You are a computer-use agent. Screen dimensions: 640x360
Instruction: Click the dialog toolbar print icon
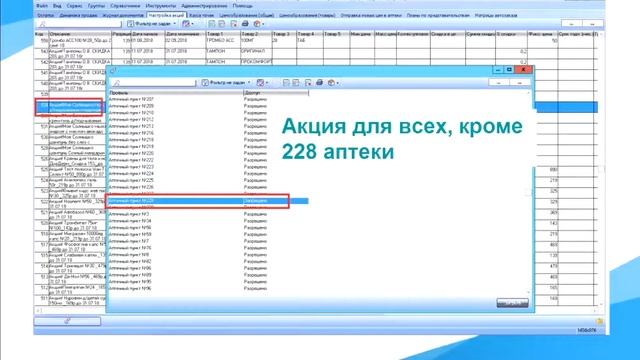[319, 83]
